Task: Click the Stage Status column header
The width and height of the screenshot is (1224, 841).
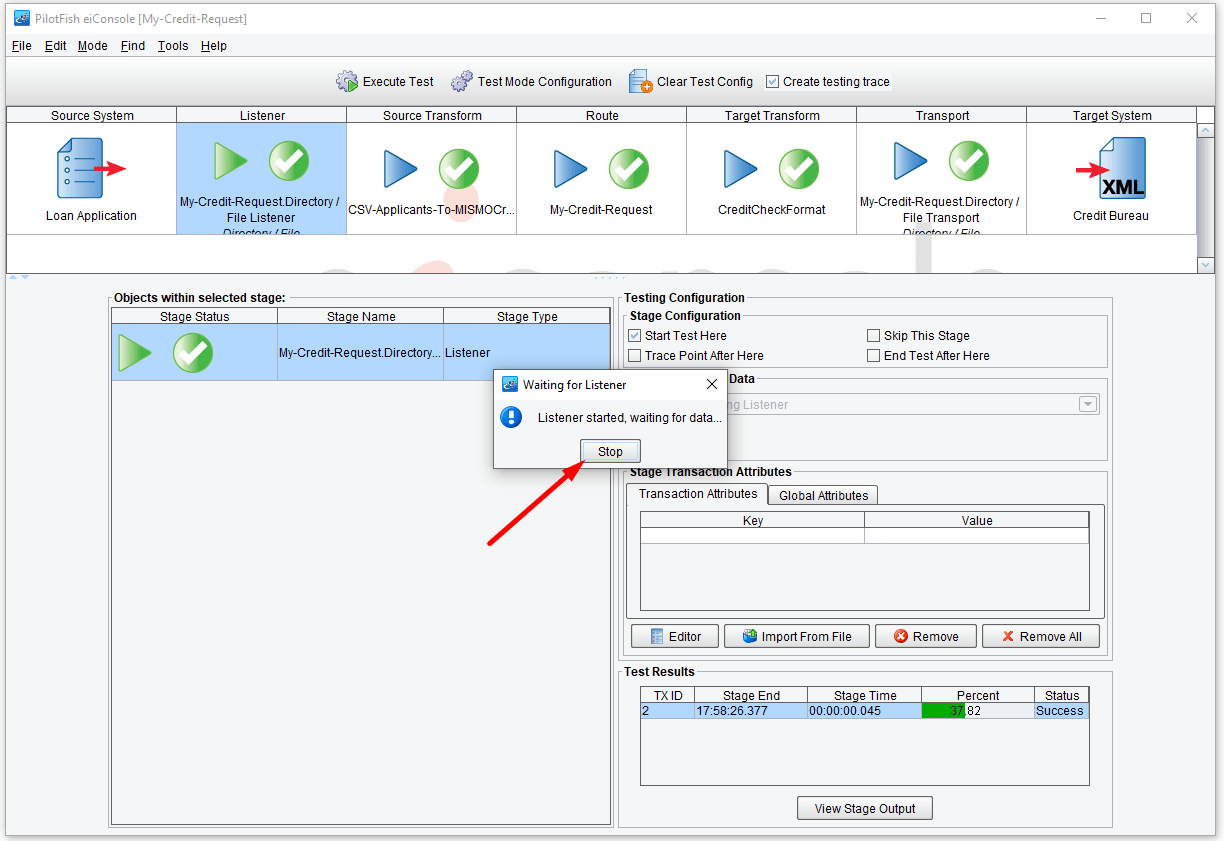Action: pos(195,316)
